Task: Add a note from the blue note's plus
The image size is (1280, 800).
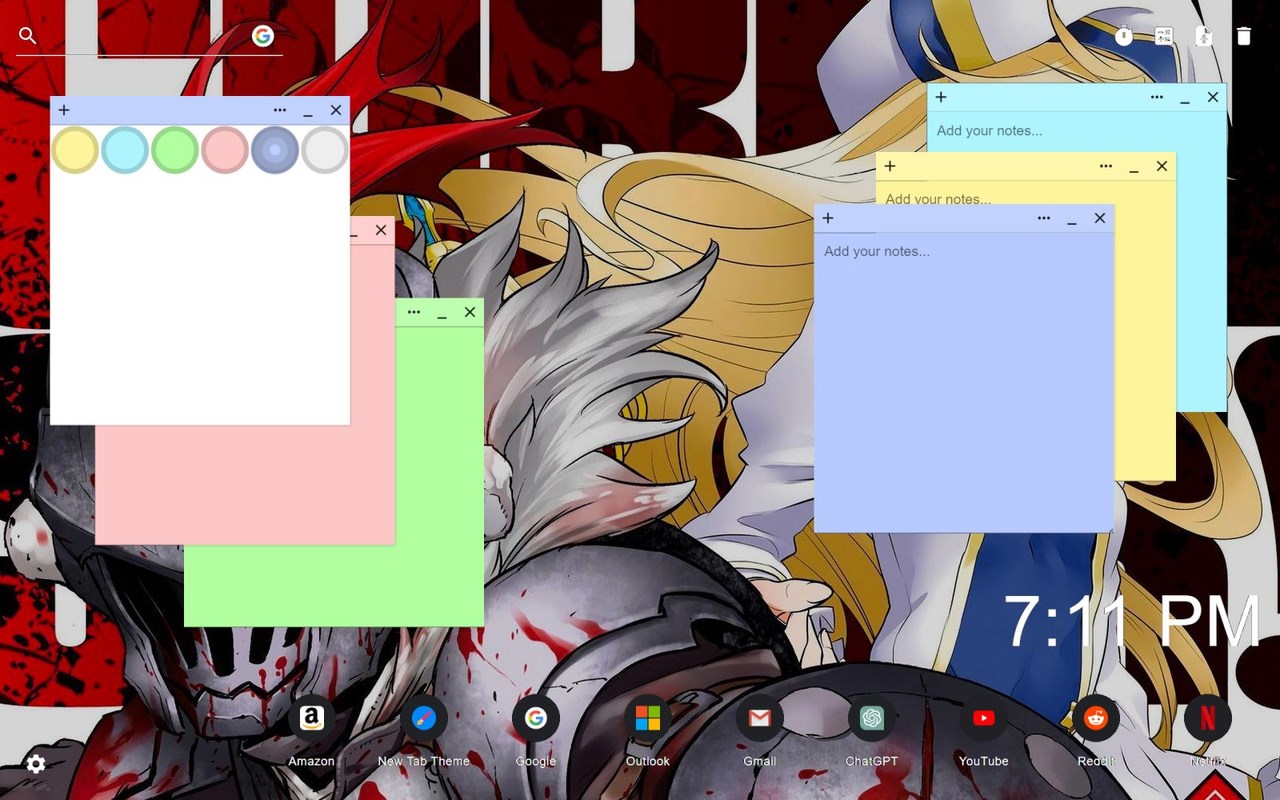Action: pos(828,218)
